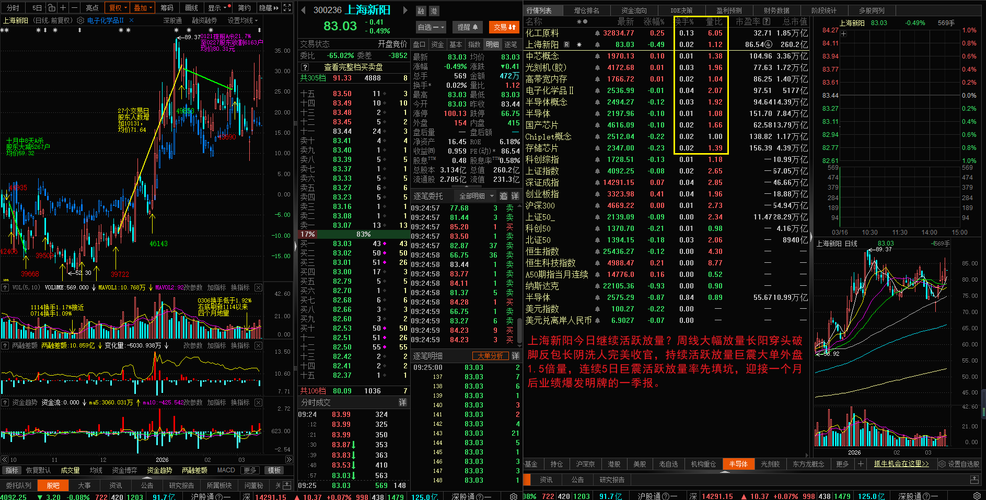Expand the 隐藏 arrows button
Image resolution: width=986 pixels, height=500 pixels.
(x=268, y=8)
